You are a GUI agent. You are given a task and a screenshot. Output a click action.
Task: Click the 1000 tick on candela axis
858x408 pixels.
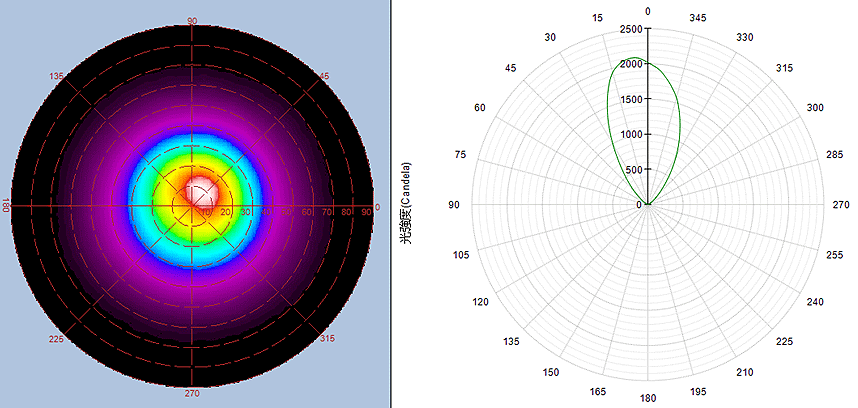632,135
